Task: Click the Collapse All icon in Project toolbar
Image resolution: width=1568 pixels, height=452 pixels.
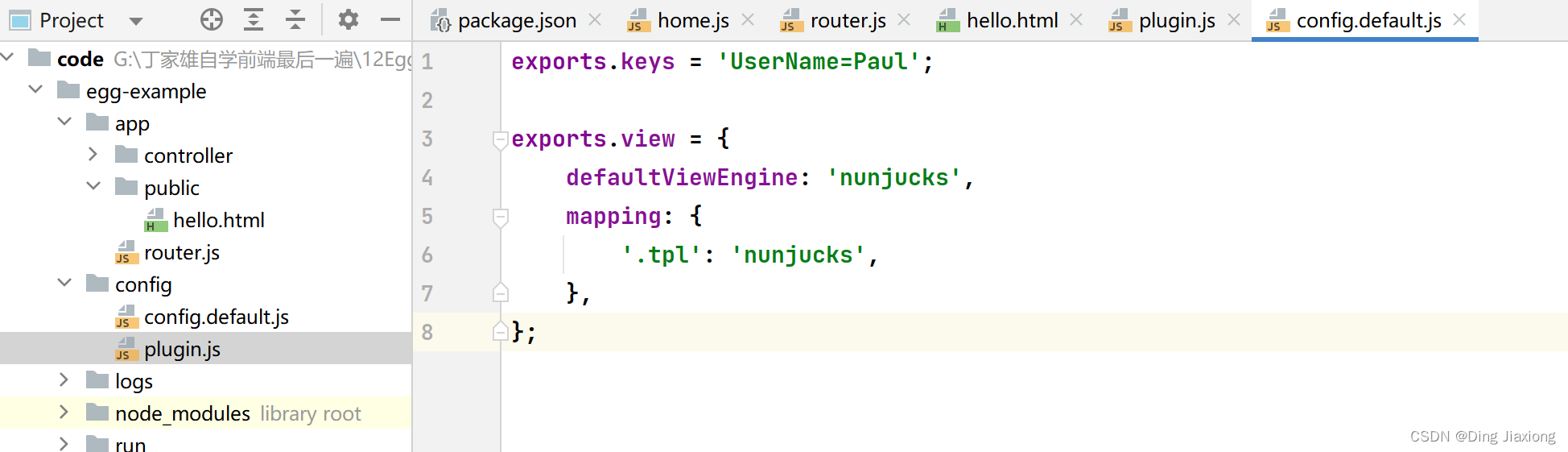Action: (295, 19)
